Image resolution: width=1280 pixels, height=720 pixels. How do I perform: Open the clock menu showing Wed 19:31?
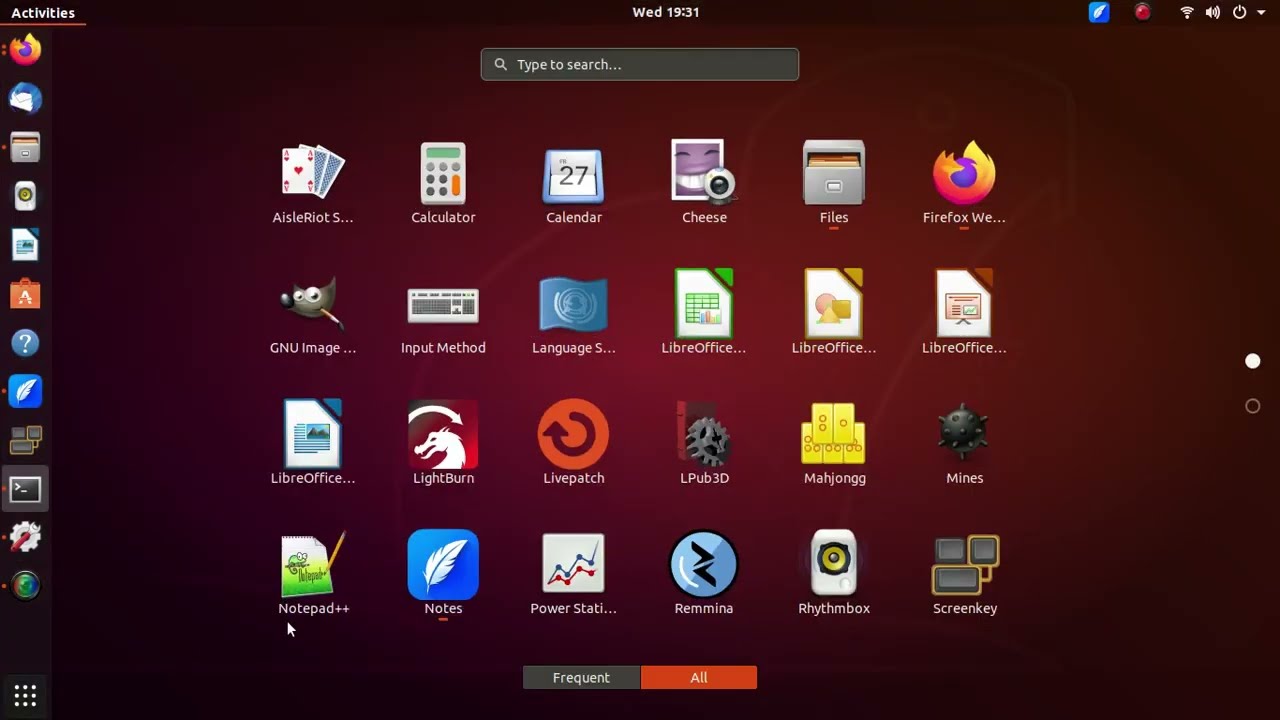pos(665,12)
